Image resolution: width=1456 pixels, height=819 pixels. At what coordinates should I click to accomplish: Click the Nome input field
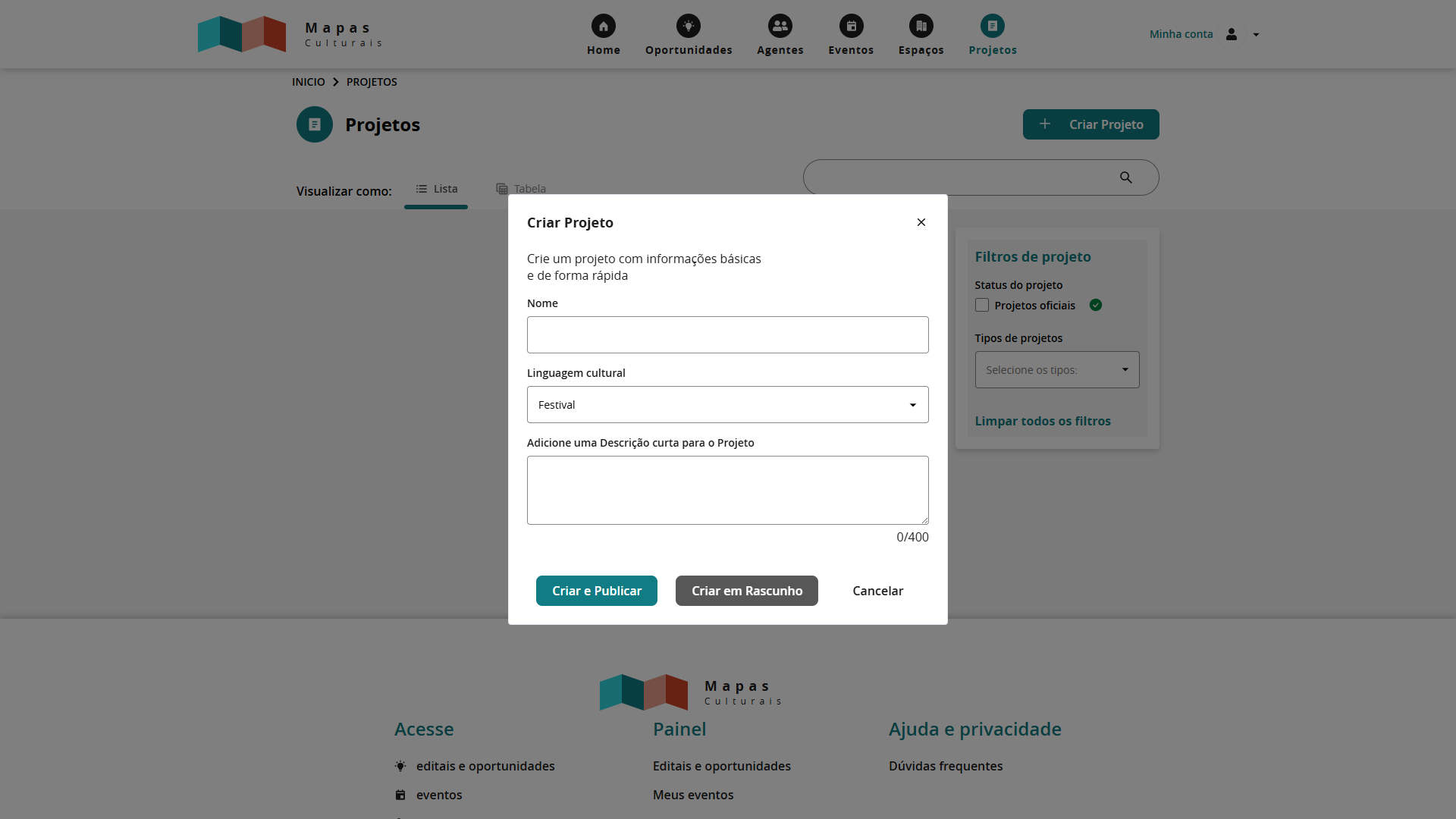click(x=727, y=334)
